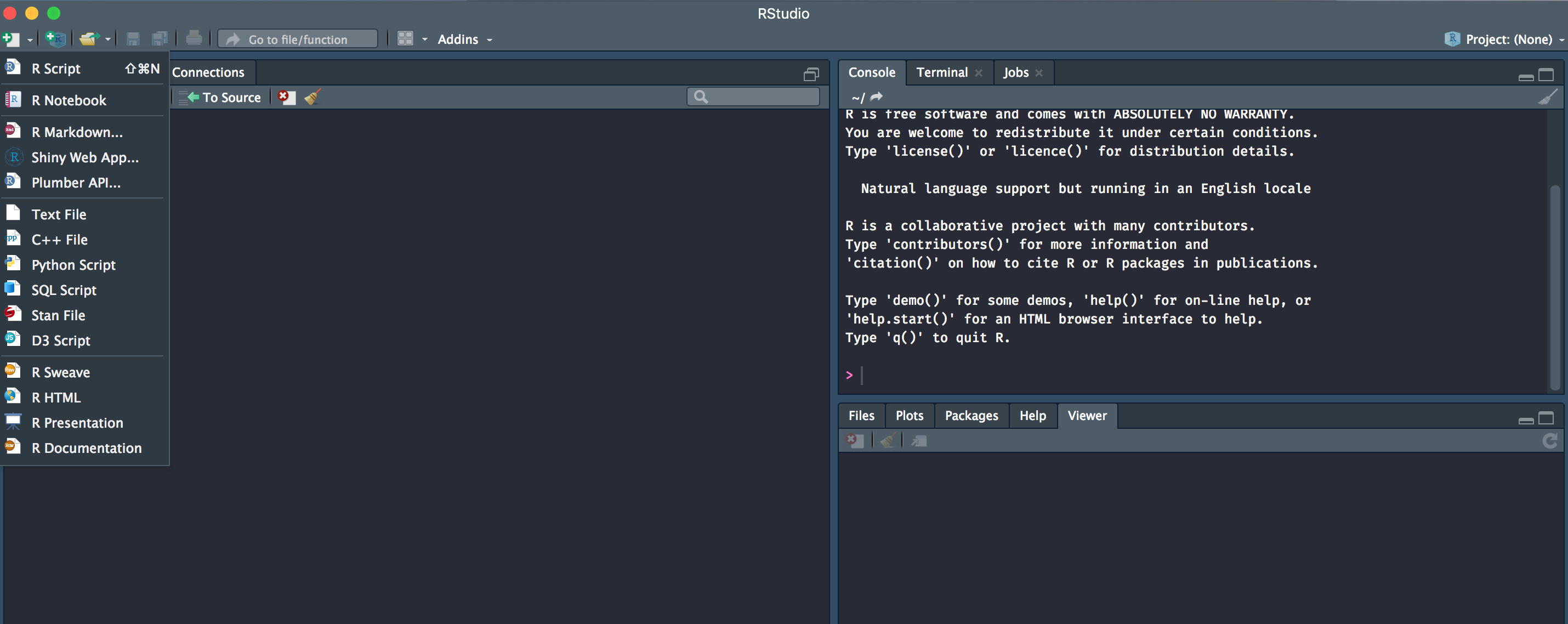This screenshot has height=624, width=1568.
Task: Click the view current directory arrow
Action: pyautogui.click(x=877, y=97)
